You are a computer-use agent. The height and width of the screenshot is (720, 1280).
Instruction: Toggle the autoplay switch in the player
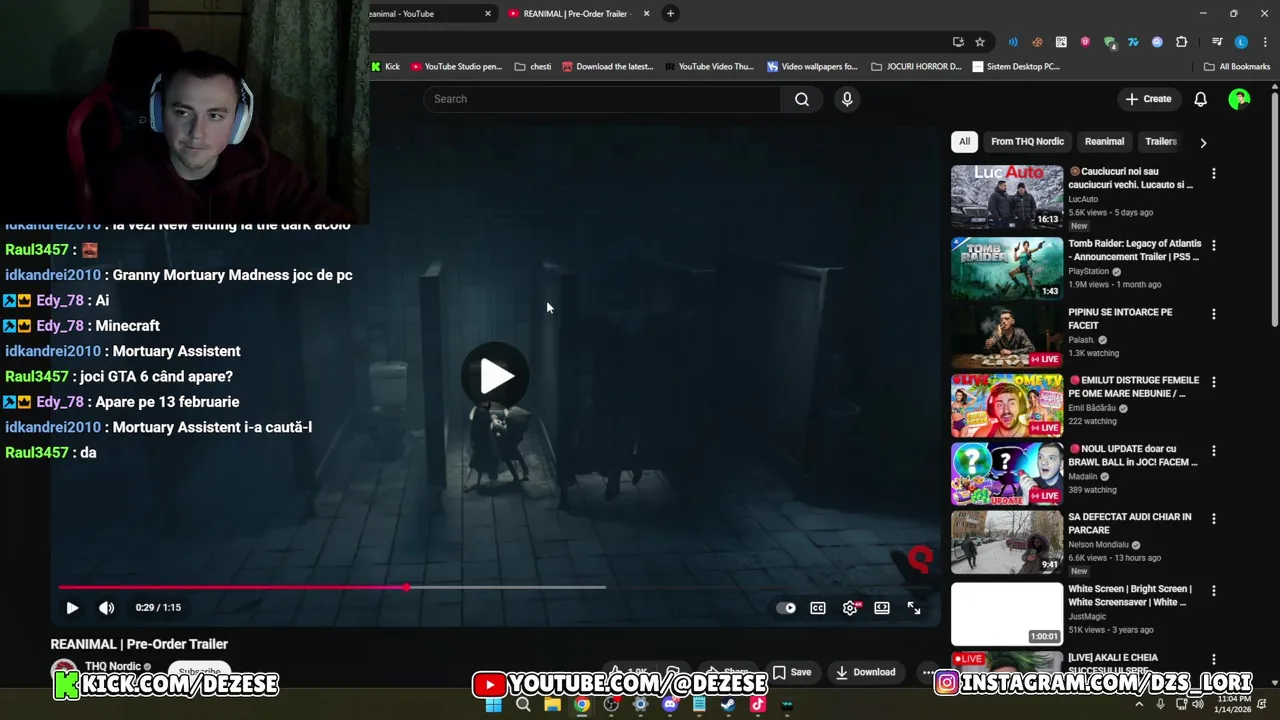(x=787, y=608)
